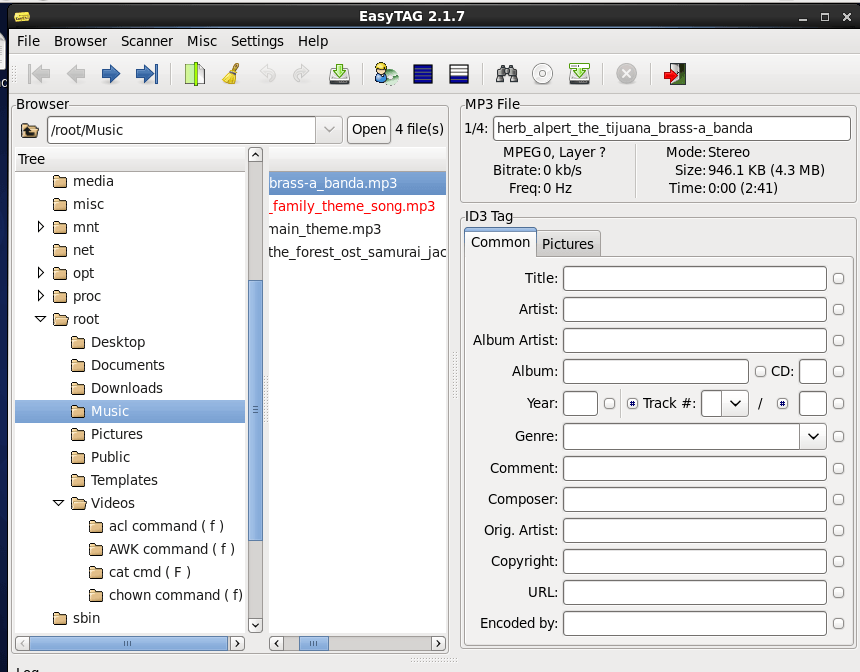The image size is (860, 672).
Task: Click file list horizontal scrollbar thumb
Action: click(313, 643)
